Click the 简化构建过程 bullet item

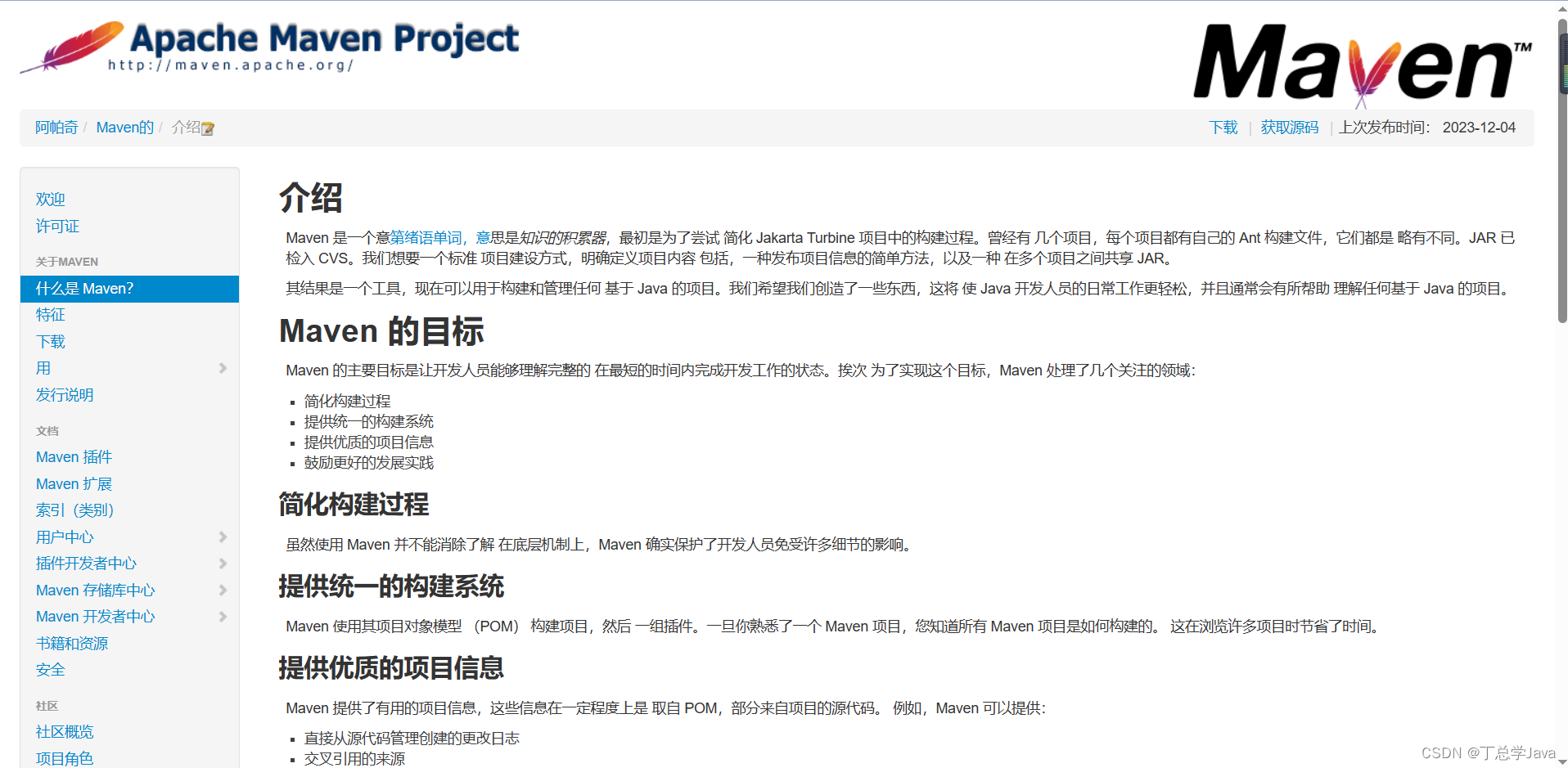tap(347, 402)
